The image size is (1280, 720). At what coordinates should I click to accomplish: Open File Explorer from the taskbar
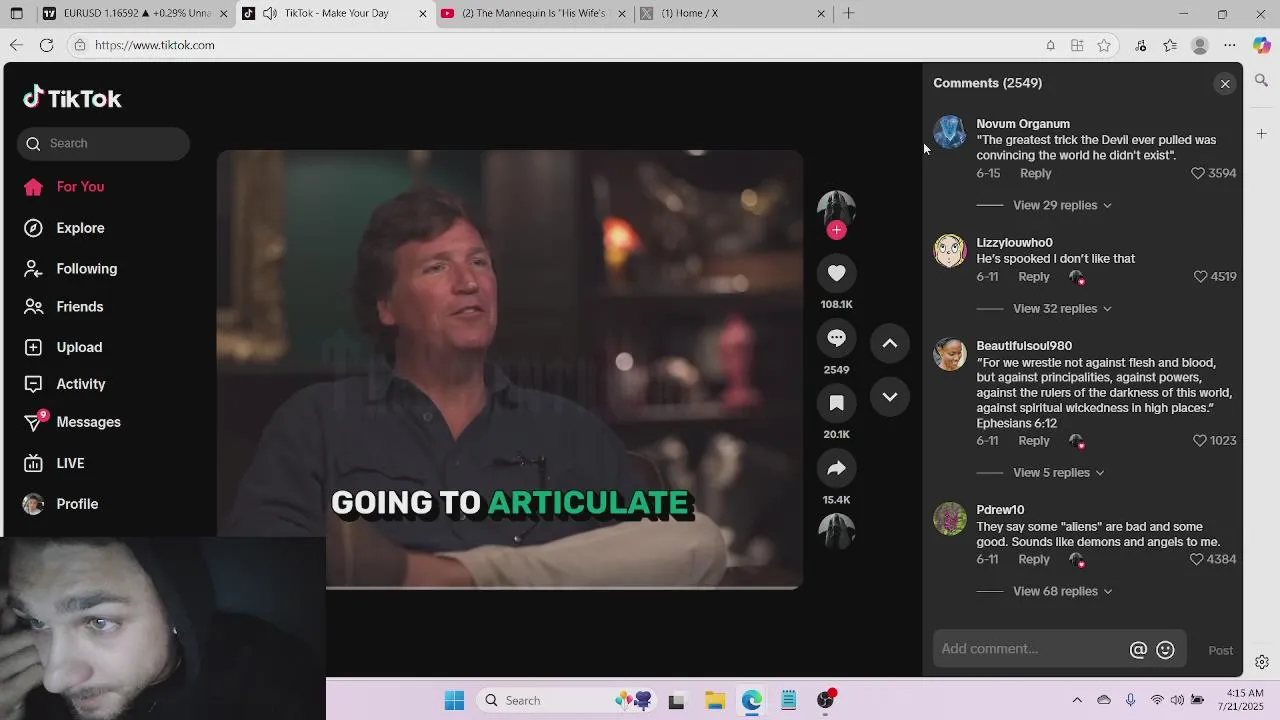(x=714, y=700)
